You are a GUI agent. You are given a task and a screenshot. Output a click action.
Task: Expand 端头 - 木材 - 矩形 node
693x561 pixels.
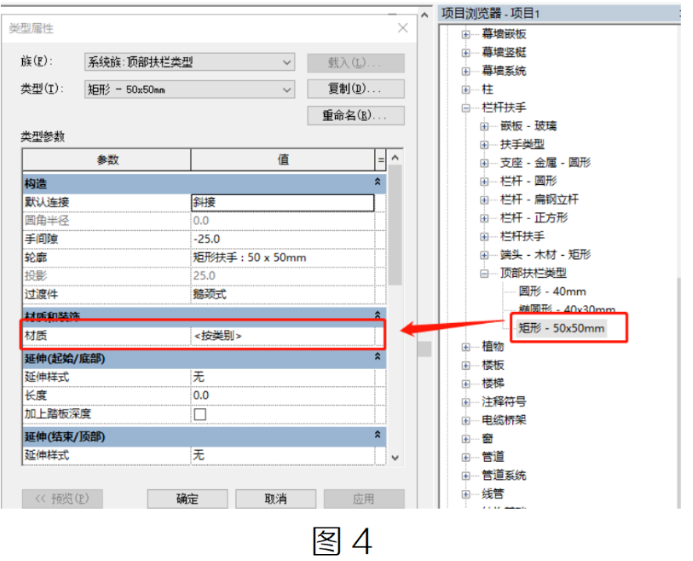pos(484,255)
